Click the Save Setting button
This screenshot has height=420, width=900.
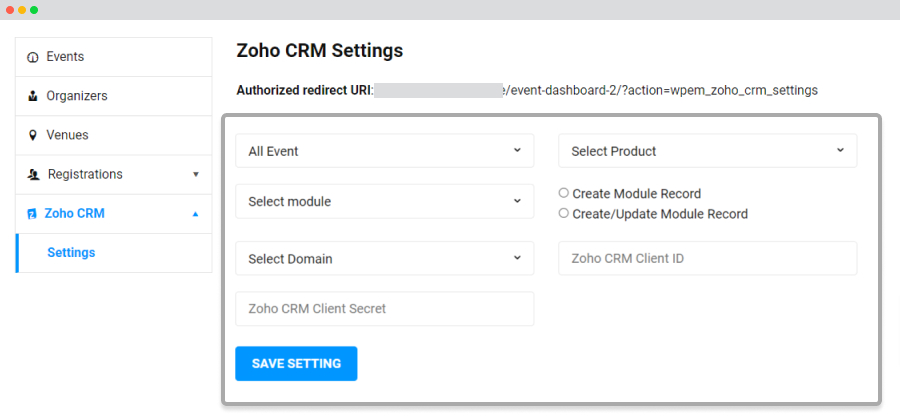[296, 363]
